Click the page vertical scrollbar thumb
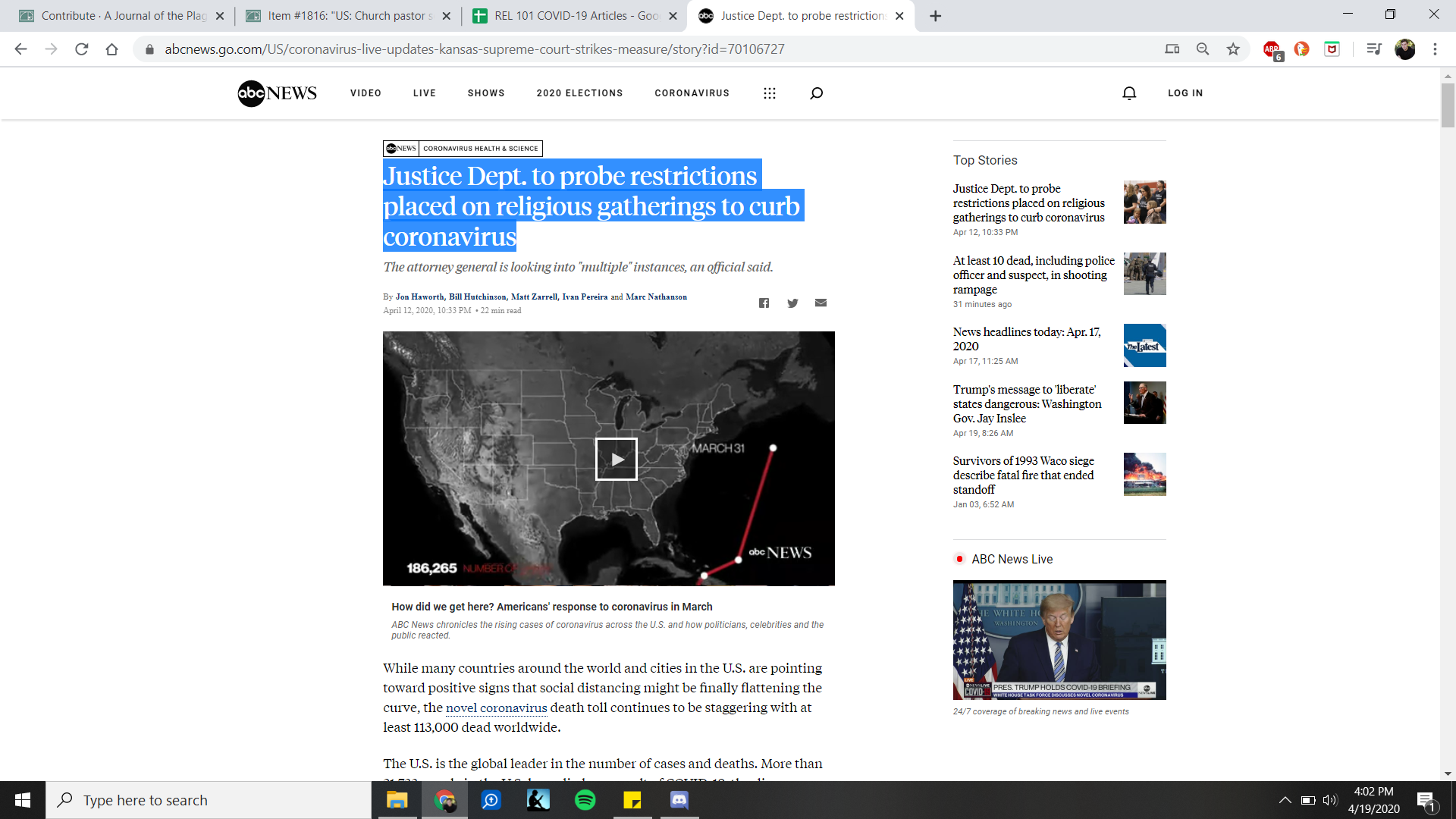Image resolution: width=1456 pixels, height=819 pixels. [1448, 105]
